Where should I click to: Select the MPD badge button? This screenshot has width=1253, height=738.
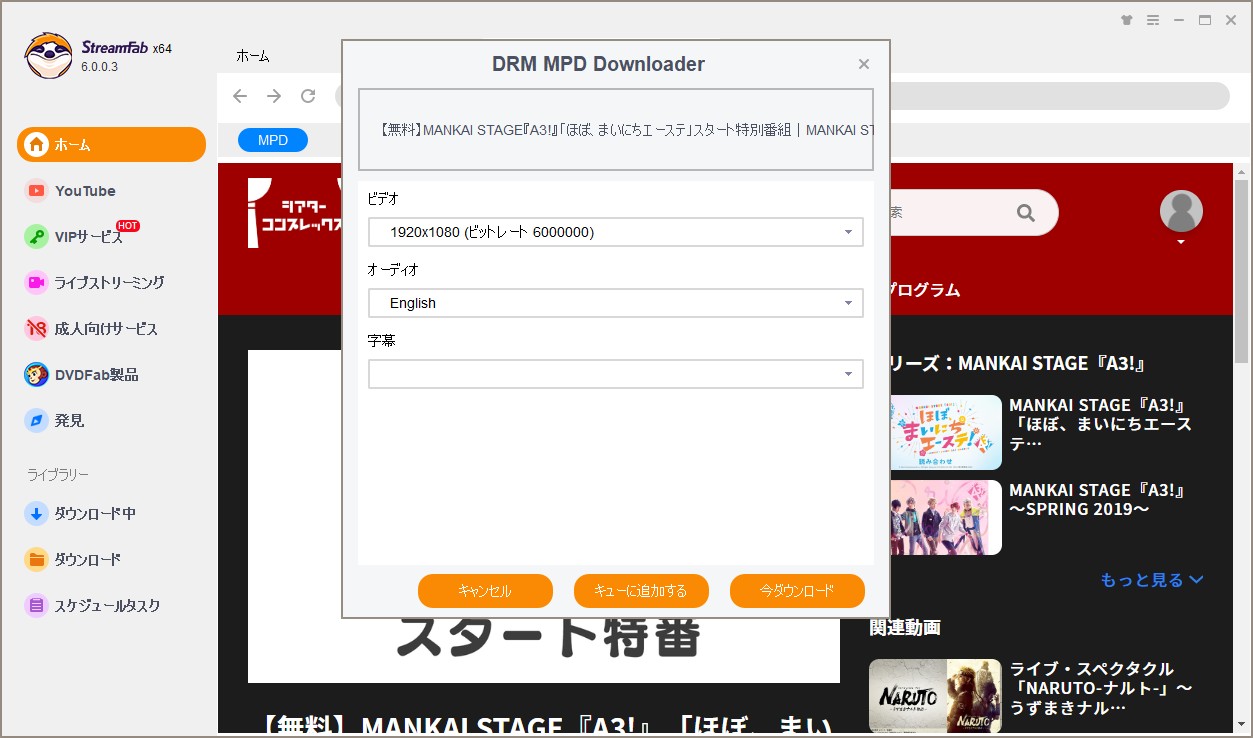pyautogui.click(x=272, y=140)
